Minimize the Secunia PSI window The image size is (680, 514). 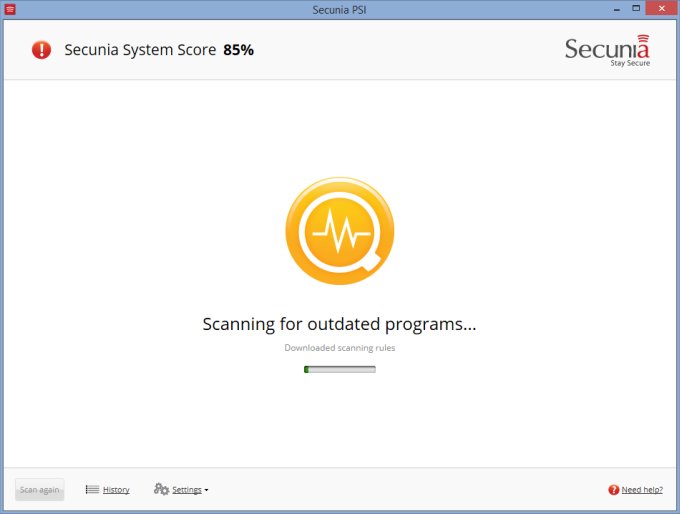click(617, 9)
